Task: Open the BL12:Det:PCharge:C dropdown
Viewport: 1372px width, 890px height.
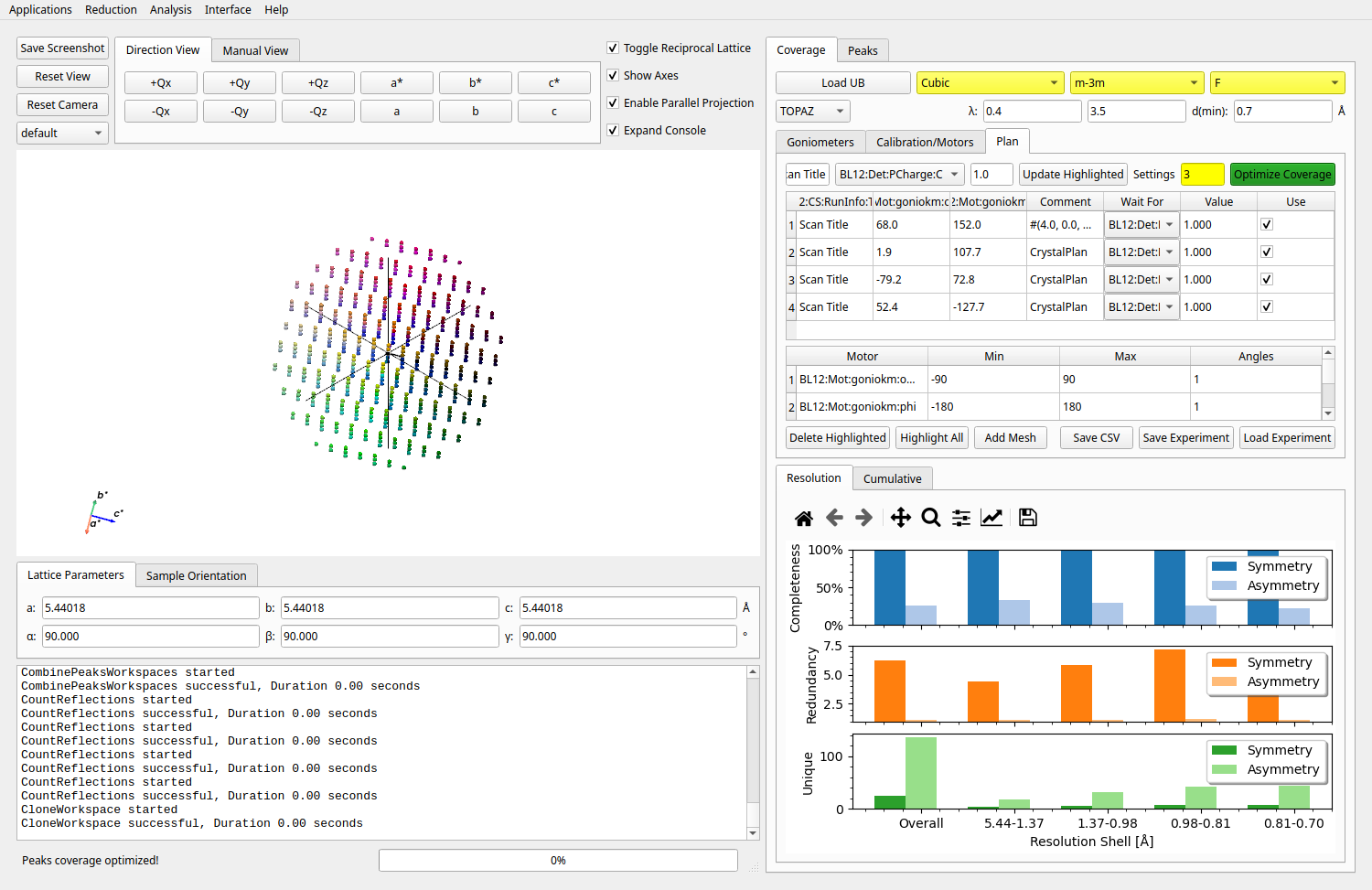Action: click(899, 174)
